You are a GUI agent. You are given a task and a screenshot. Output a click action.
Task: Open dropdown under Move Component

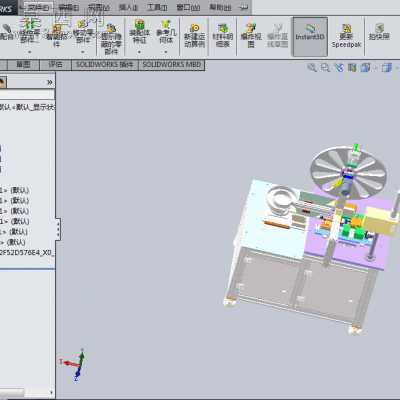click(x=83, y=52)
